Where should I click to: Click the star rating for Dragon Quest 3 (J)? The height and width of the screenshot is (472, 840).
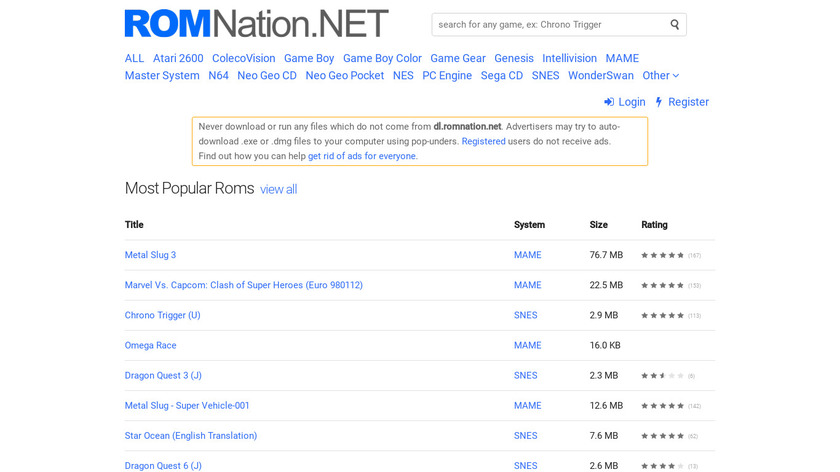663,376
